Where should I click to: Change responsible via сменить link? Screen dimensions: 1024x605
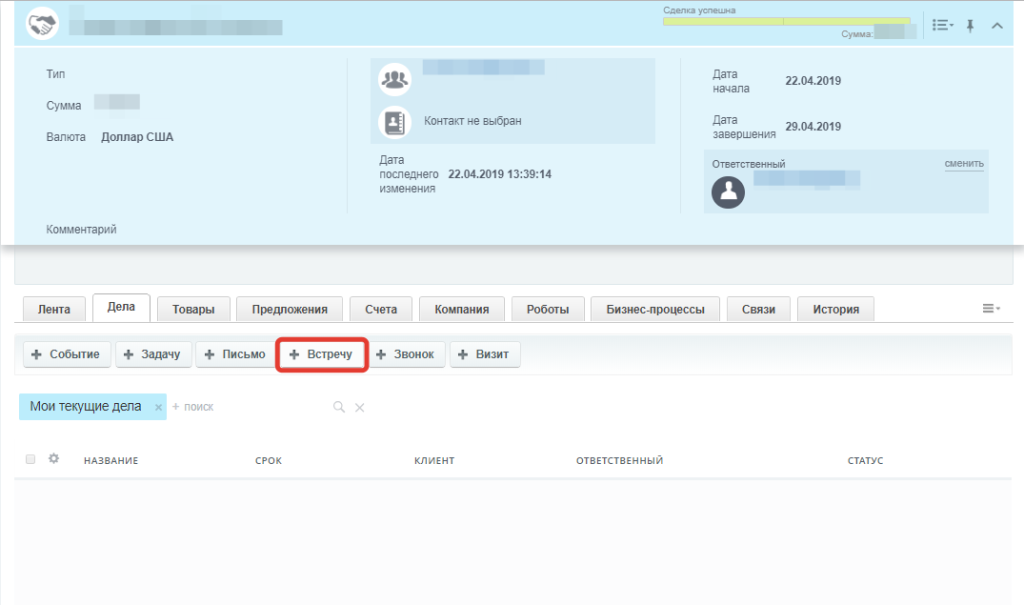pyautogui.click(x=964, y=163)
